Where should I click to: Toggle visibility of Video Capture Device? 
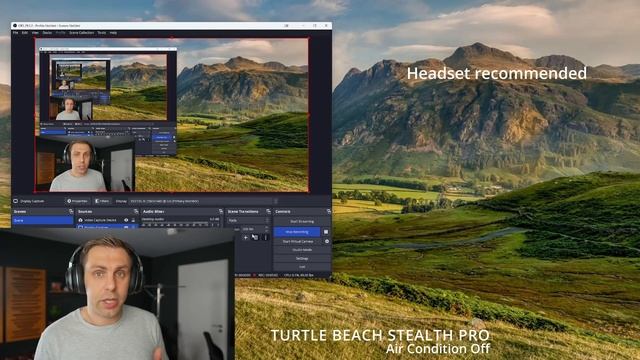pos(126,220)
